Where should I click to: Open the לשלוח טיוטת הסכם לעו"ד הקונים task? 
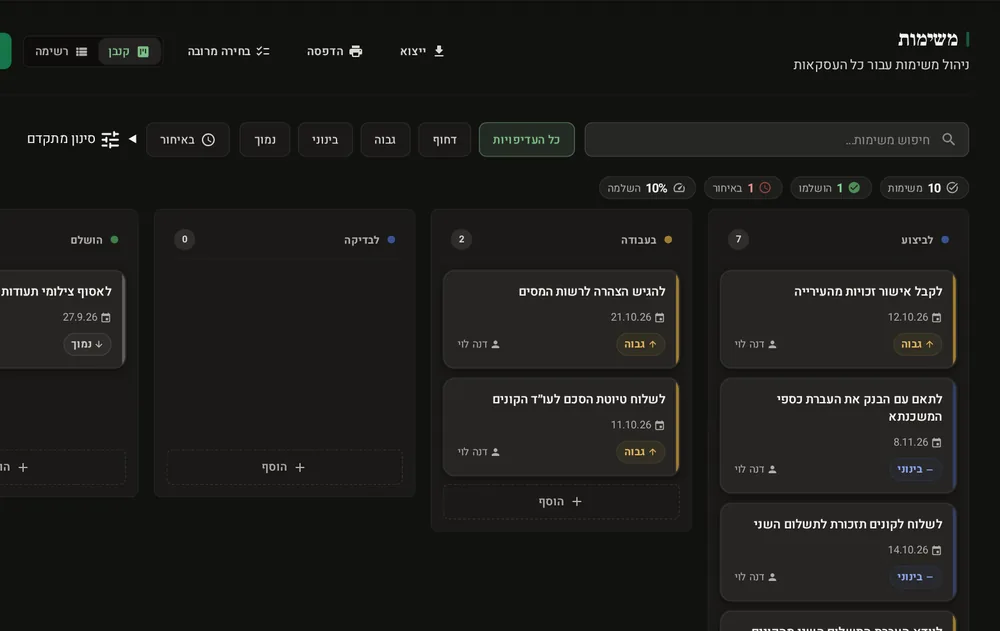[x=561, y=427]
